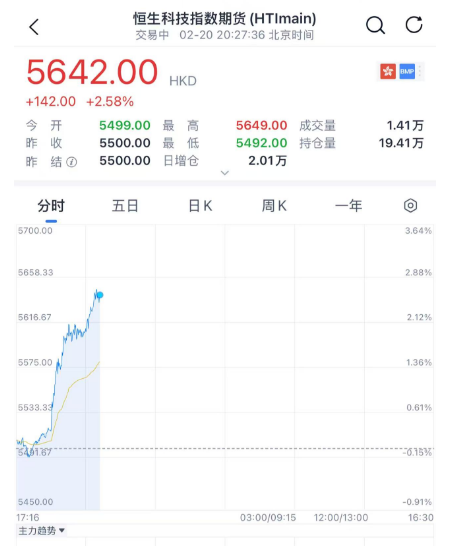
Task: Tap the 5575.00 axis label
Action: (35, 362)
